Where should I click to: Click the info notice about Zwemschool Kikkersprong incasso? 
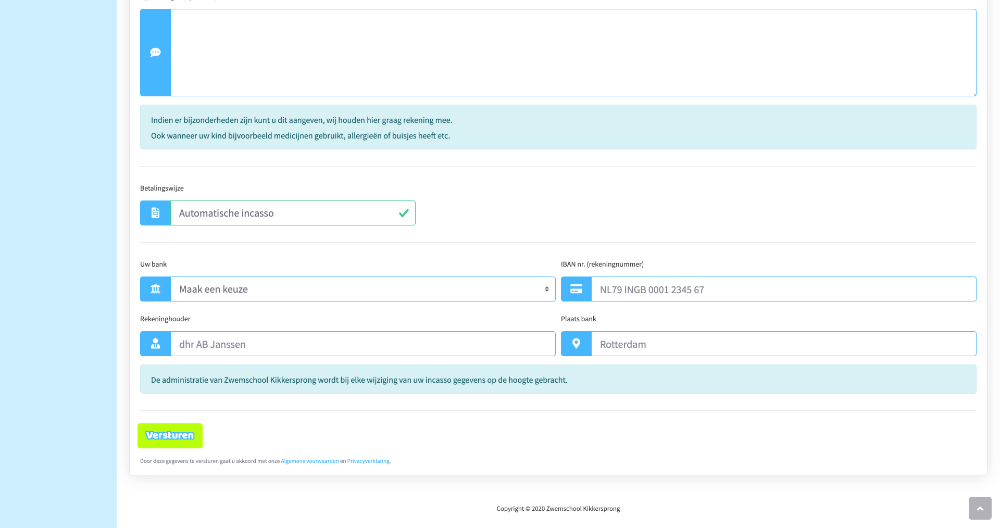click(558, 380)
